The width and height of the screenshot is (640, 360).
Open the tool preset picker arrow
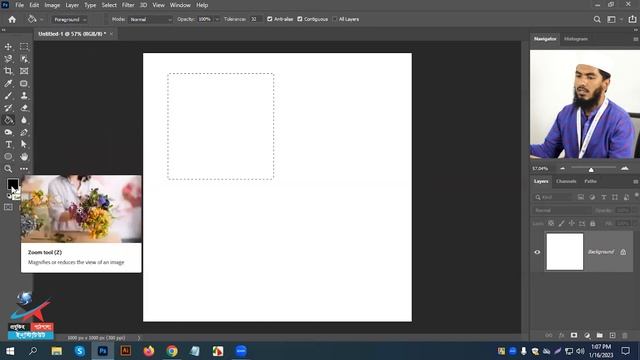[41, 20]
